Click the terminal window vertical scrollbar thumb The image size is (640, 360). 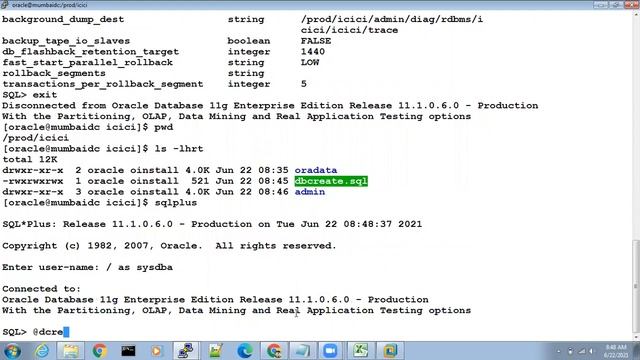coord(636,286)
